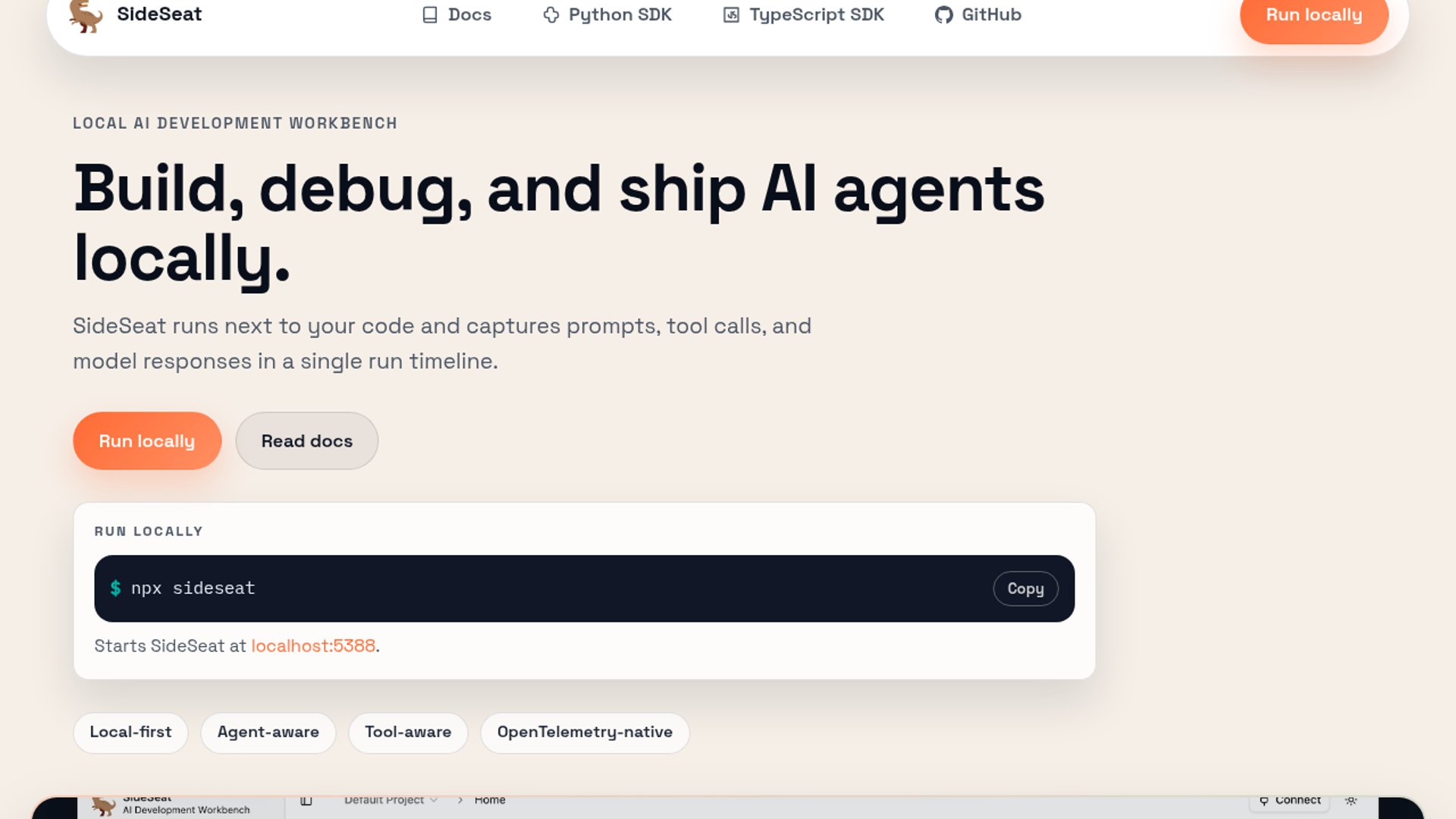Image resolution: width=1456 pixels, height=819 pixels.
Task: Click the Connect button in preview
Action: coord(1290,801)
